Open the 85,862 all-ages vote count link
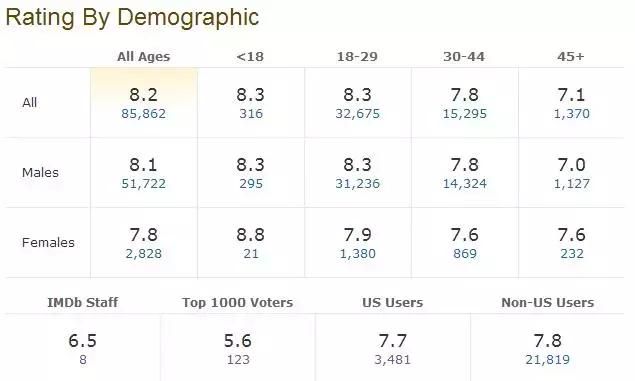635x381 pixels. (143, 114)
